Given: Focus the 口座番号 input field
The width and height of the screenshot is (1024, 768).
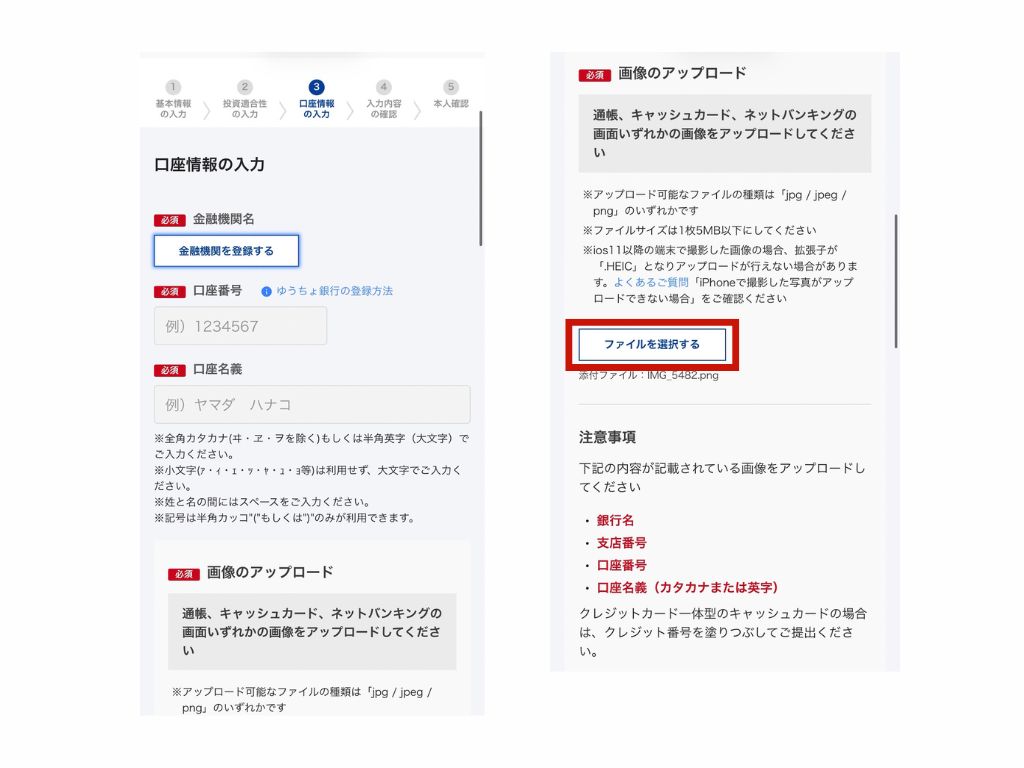Looking at the screenshot, I should click(240, 326).
